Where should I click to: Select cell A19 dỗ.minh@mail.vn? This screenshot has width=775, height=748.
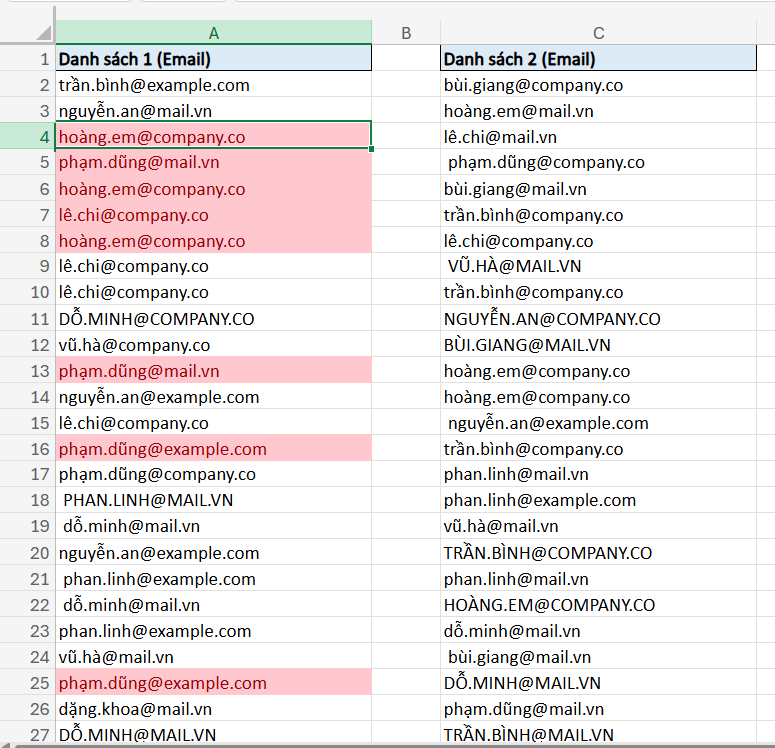(214, 526)
